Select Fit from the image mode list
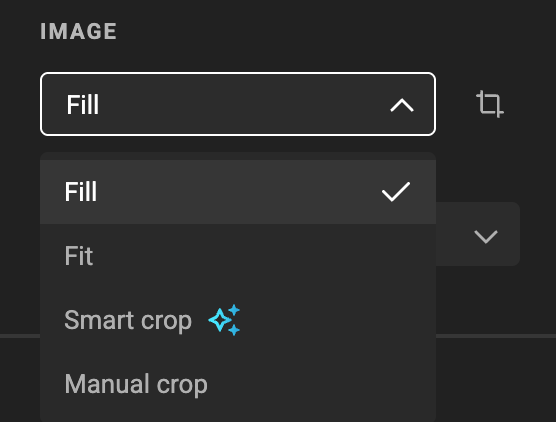Screen dimensions: 556x422 [238, 256]
